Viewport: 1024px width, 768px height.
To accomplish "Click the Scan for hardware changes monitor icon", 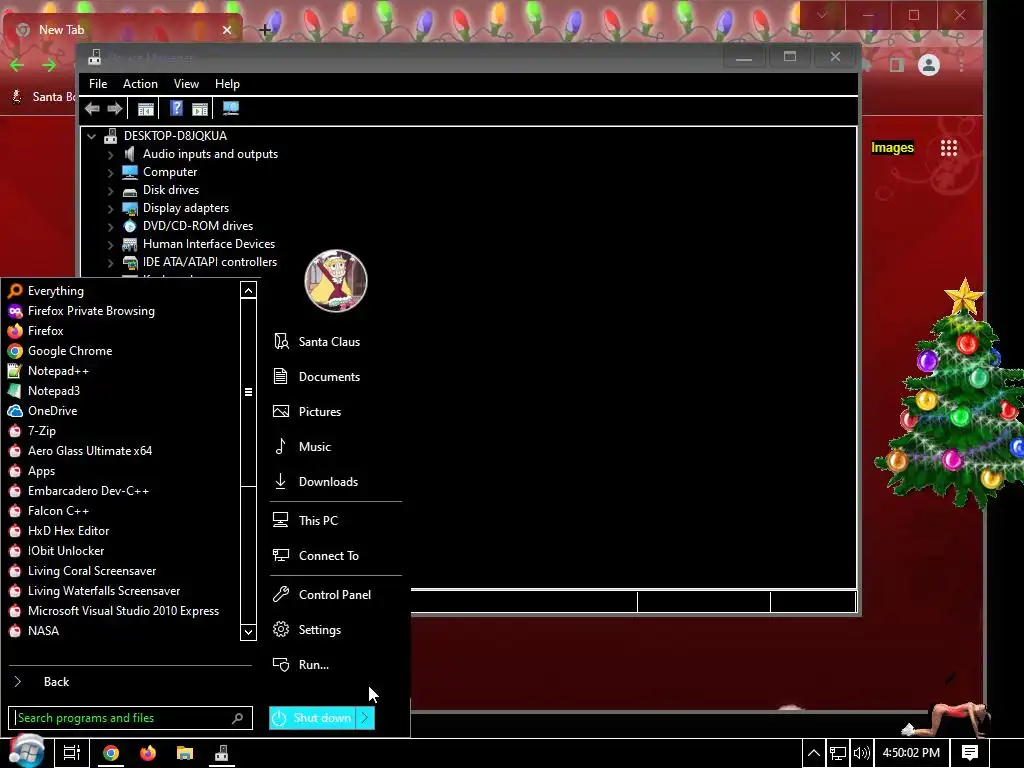I will click(x=231, y=108).
